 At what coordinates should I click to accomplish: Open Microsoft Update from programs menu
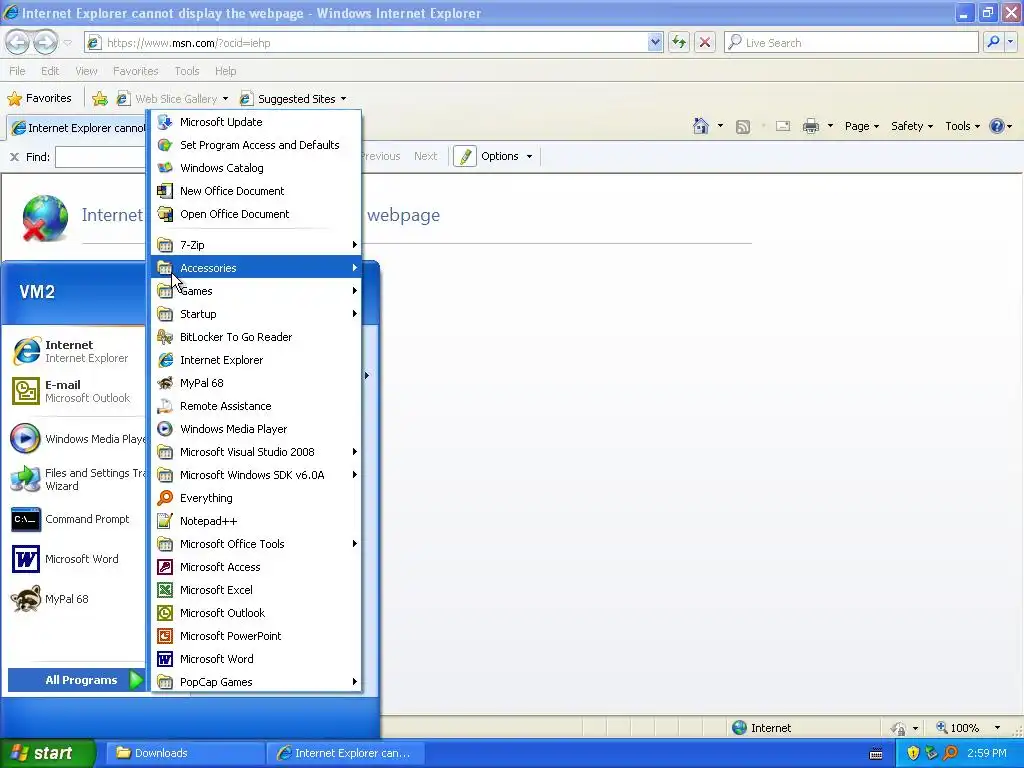pyautogui.click(x=256, y=122)
